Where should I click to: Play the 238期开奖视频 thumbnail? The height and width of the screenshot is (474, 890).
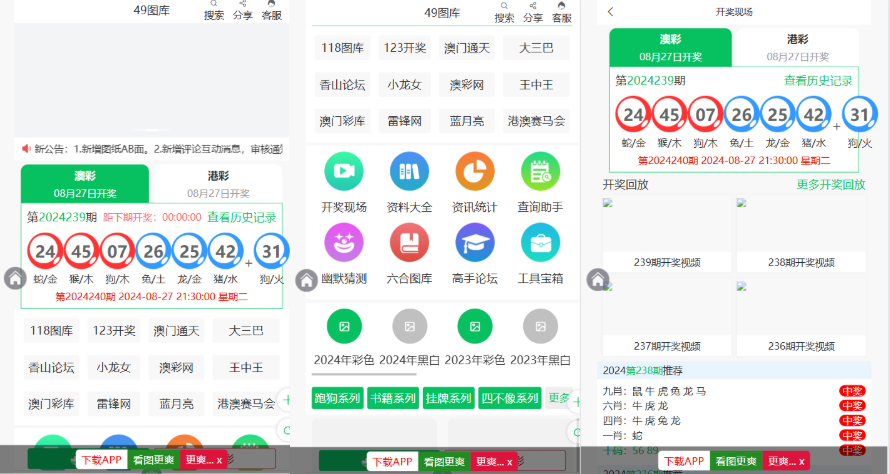pyautogui.click(x=801, y=233)
